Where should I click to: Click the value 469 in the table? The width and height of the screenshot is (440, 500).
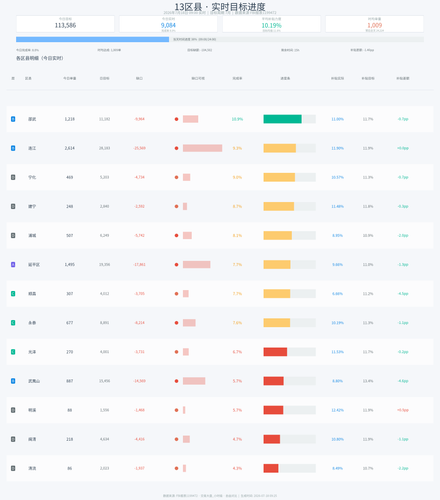70,177
